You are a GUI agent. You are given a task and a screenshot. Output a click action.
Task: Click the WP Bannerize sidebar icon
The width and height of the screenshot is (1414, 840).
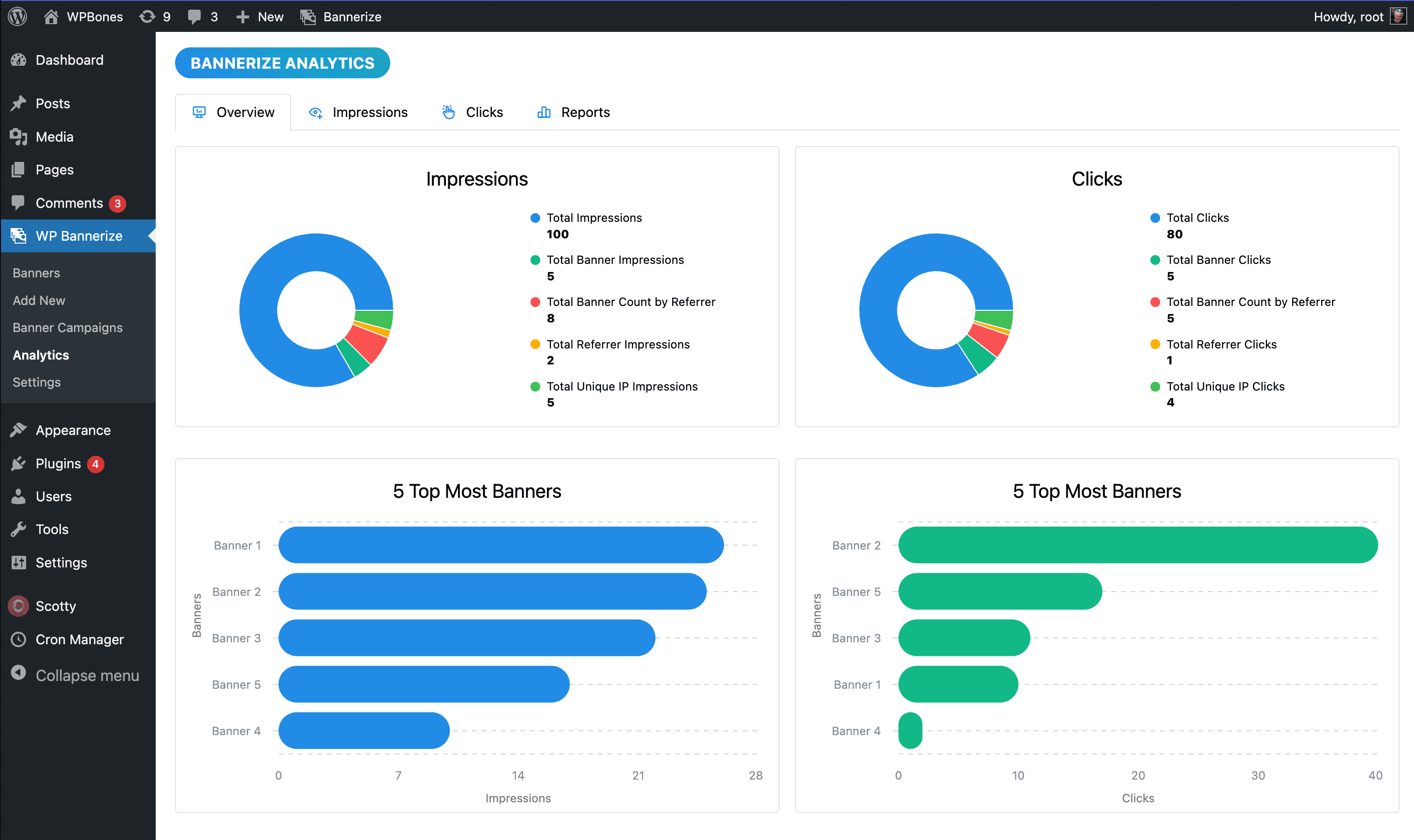(19, 235)
